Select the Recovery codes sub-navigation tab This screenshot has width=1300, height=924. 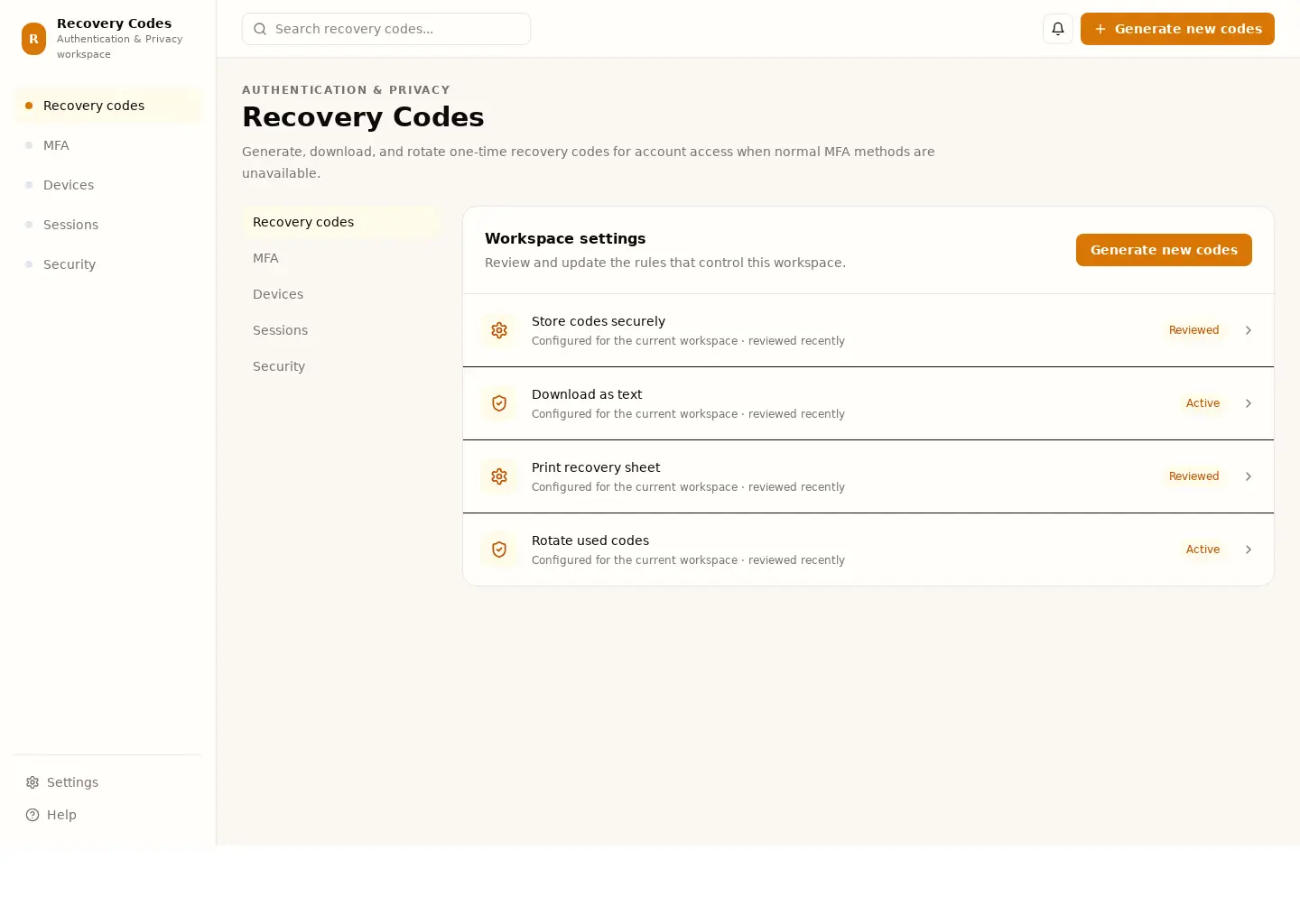tap(341, 222)
